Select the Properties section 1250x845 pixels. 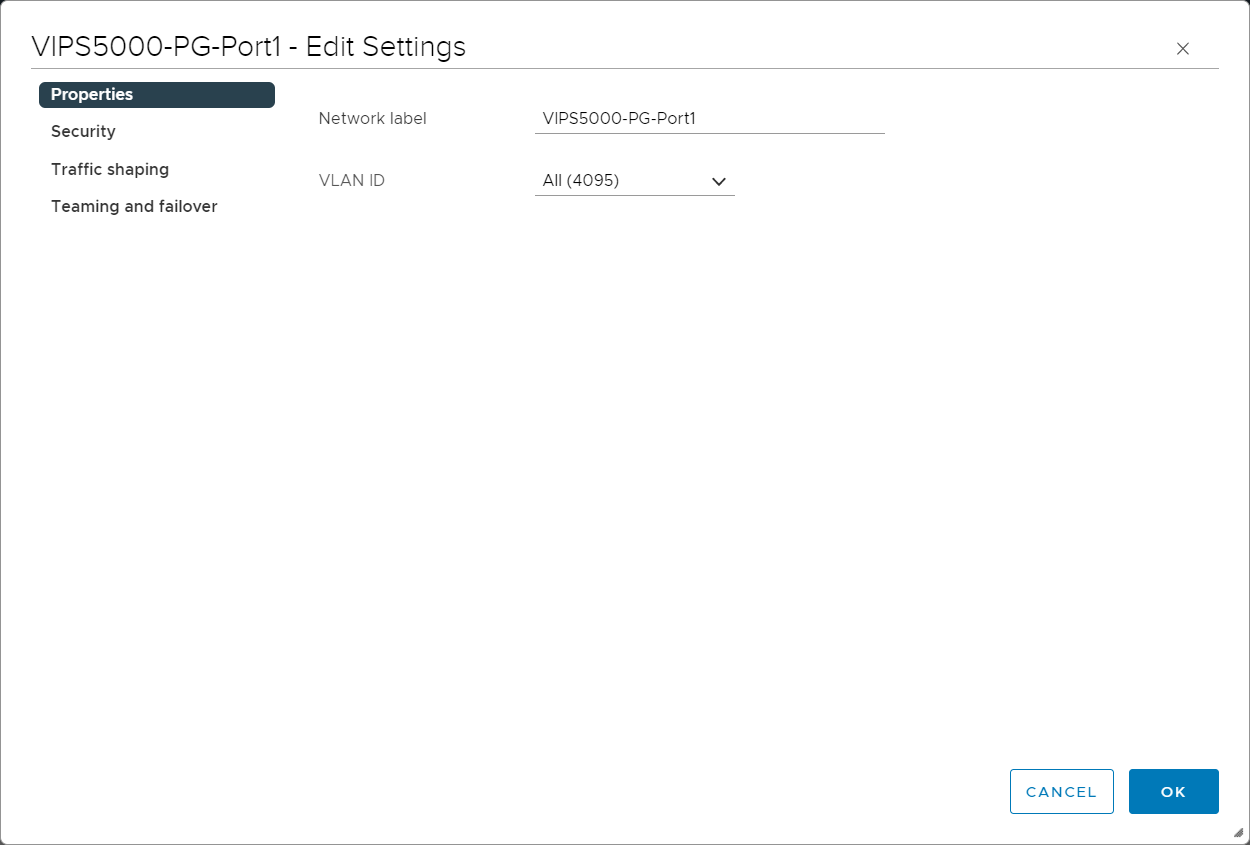click(x=157, y=94)
